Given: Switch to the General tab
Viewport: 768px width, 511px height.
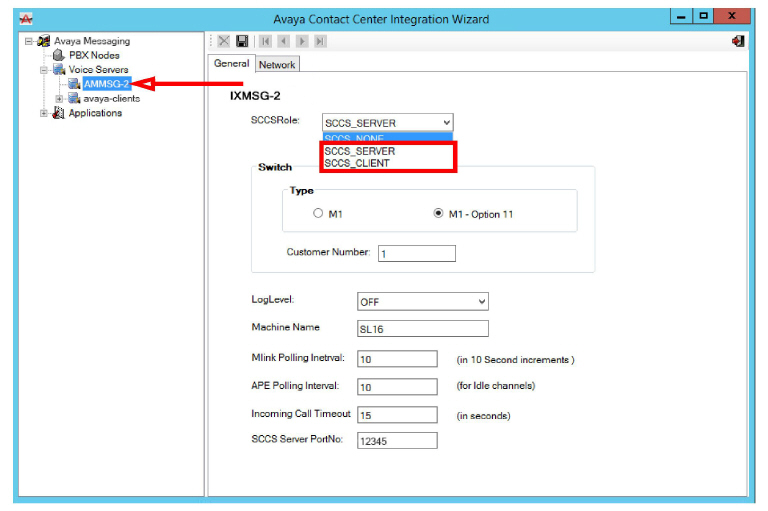Looking at the screenshot, I should click(x=232, y=63).
